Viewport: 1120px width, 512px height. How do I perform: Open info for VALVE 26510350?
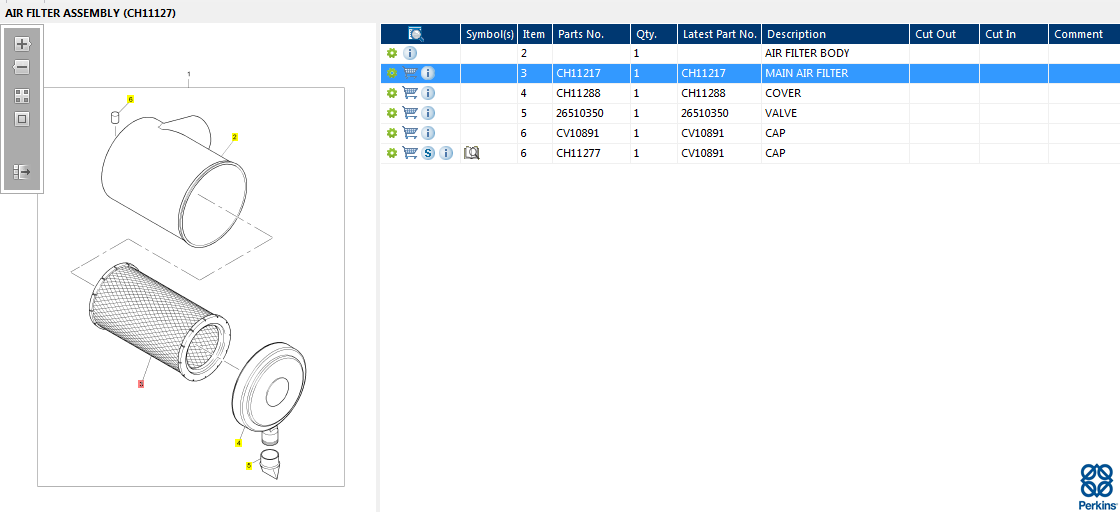point(428,113)
